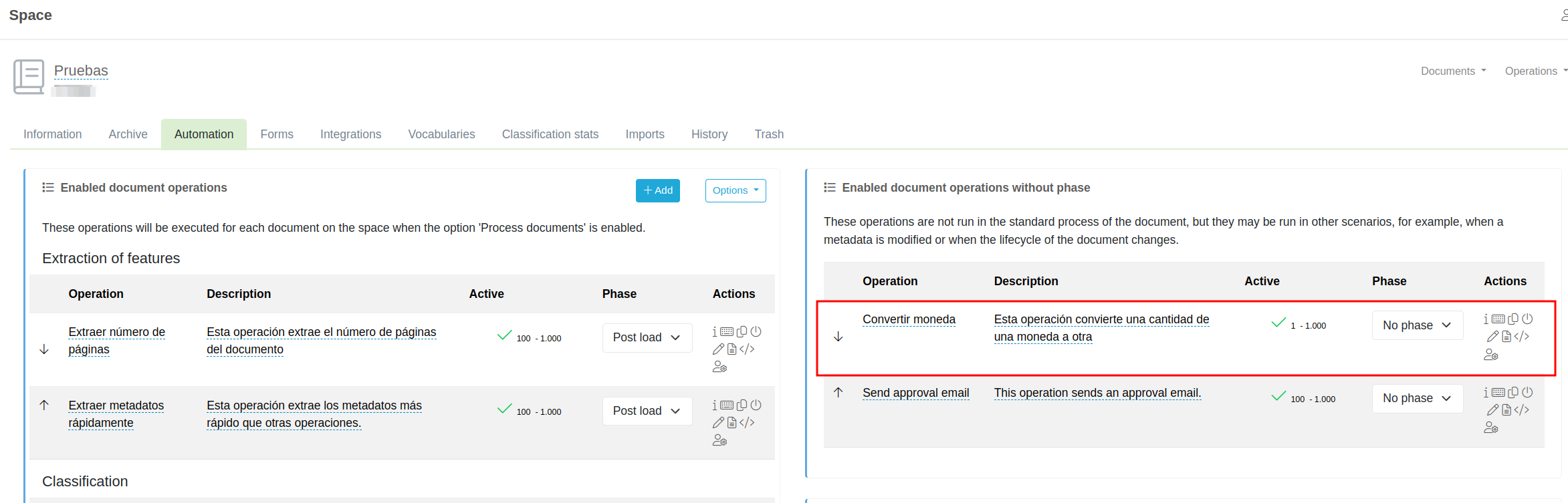This screenshot has width=1568, height=503.
Task: Disable Convertir moneda using the power icon
Action: click(x=1527, y=319)
